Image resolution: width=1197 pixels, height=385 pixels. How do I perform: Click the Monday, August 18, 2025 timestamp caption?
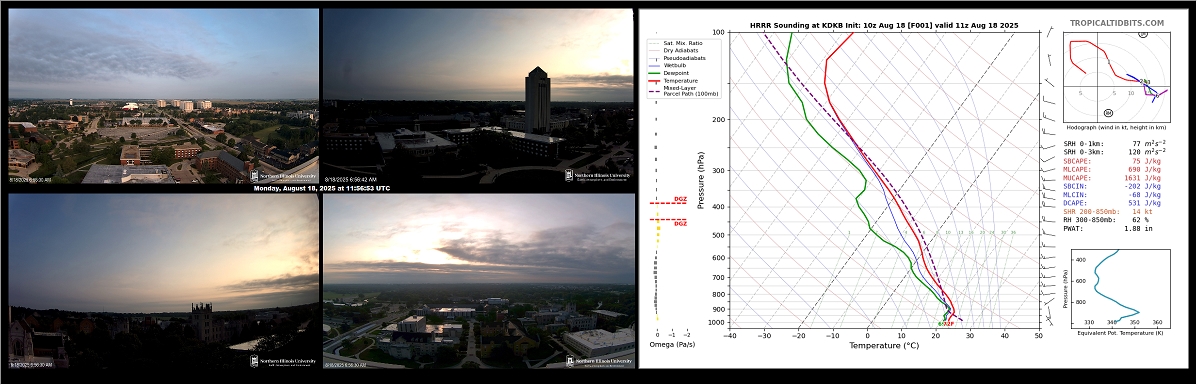click(x=321, y=188)
